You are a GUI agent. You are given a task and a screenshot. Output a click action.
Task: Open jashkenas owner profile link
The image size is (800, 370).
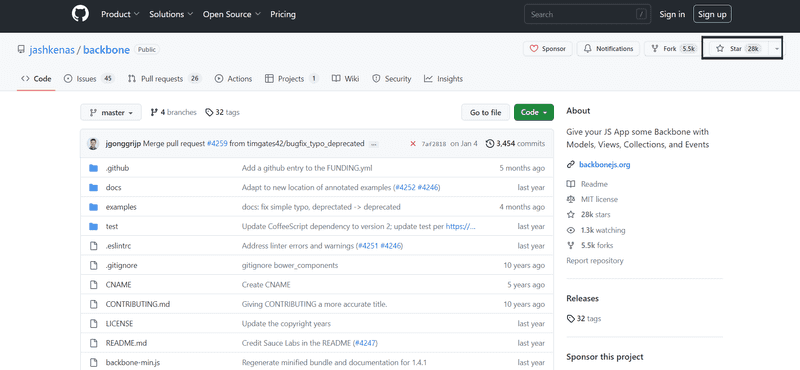point(52,50)
